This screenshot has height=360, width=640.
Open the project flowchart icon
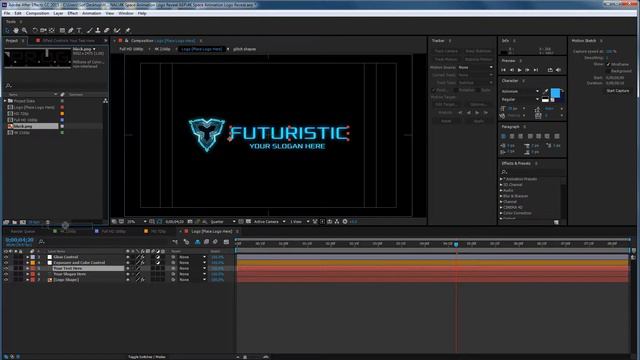pos(105,101)
